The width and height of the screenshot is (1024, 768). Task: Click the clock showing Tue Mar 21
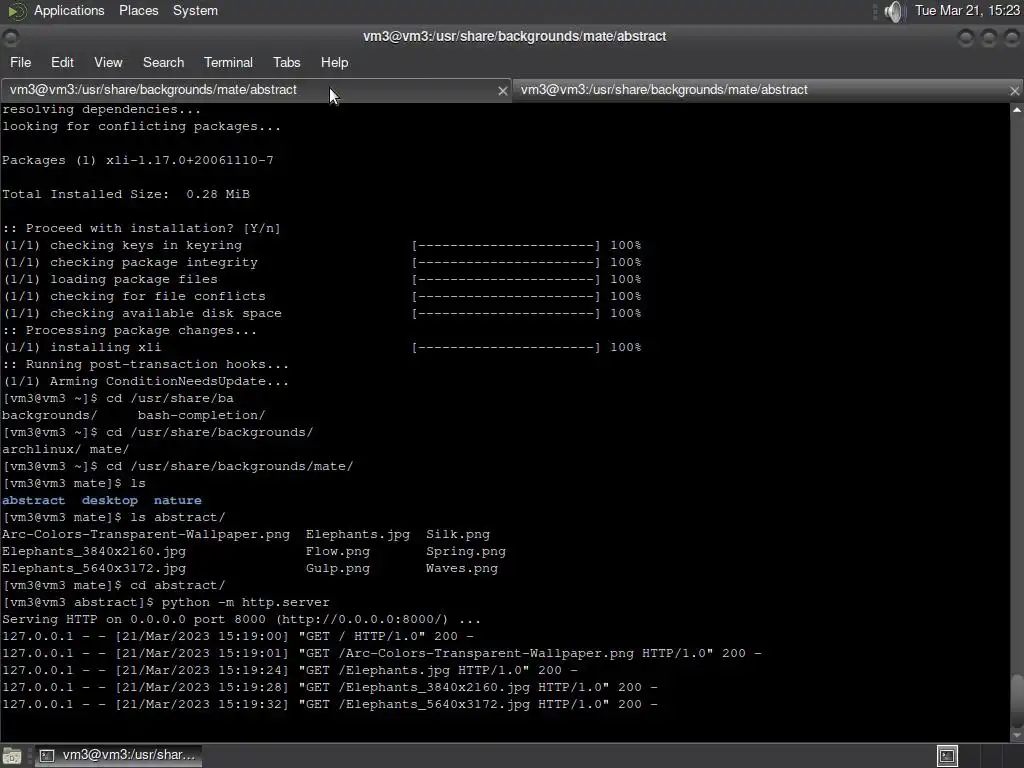967,10
